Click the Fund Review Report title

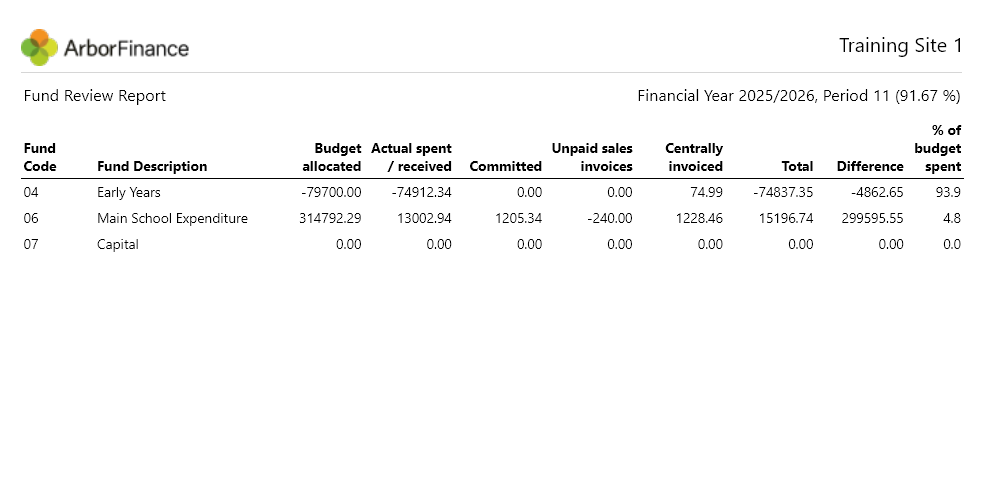[95, 96]
